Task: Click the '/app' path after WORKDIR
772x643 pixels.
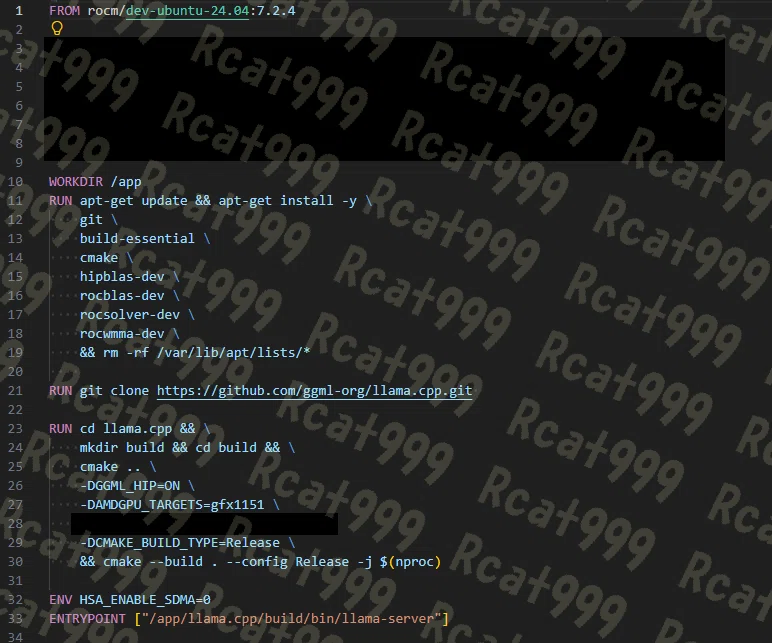Action: [126, 182]
